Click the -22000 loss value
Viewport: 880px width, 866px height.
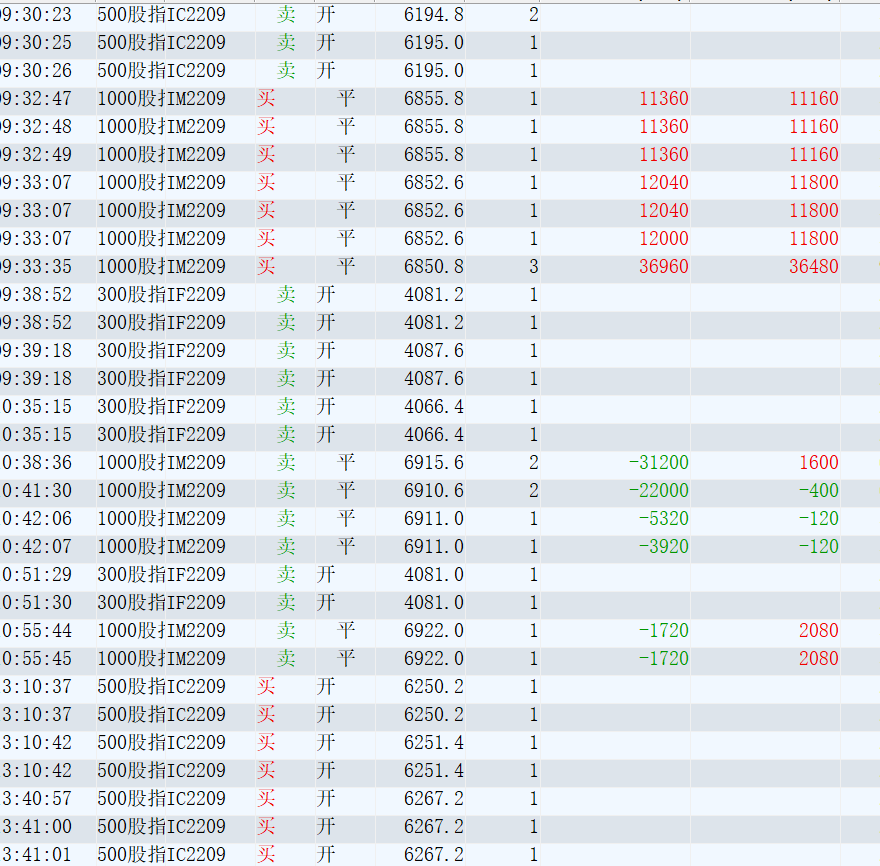tap(659, 491)
